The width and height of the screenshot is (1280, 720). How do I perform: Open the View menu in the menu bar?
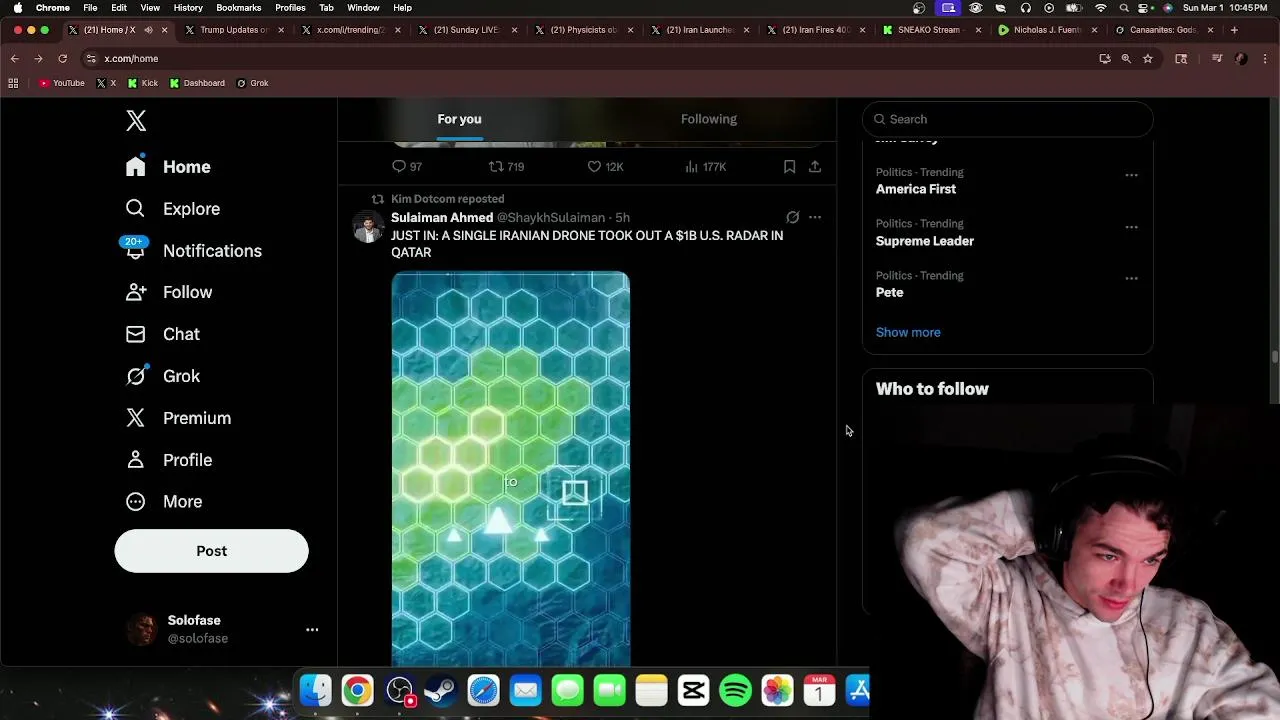click(150, 7)
